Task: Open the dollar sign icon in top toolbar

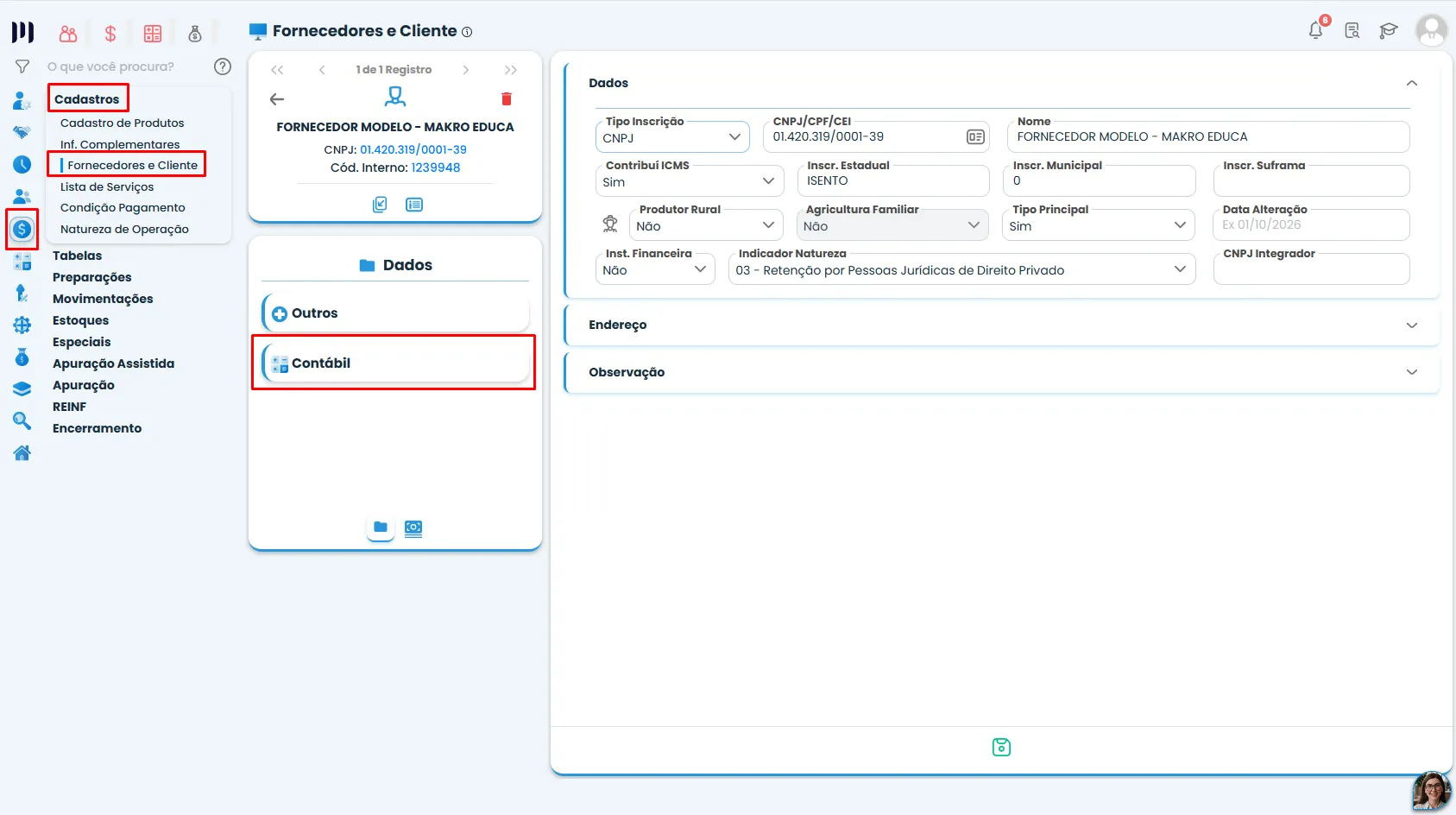Action: 110,34
